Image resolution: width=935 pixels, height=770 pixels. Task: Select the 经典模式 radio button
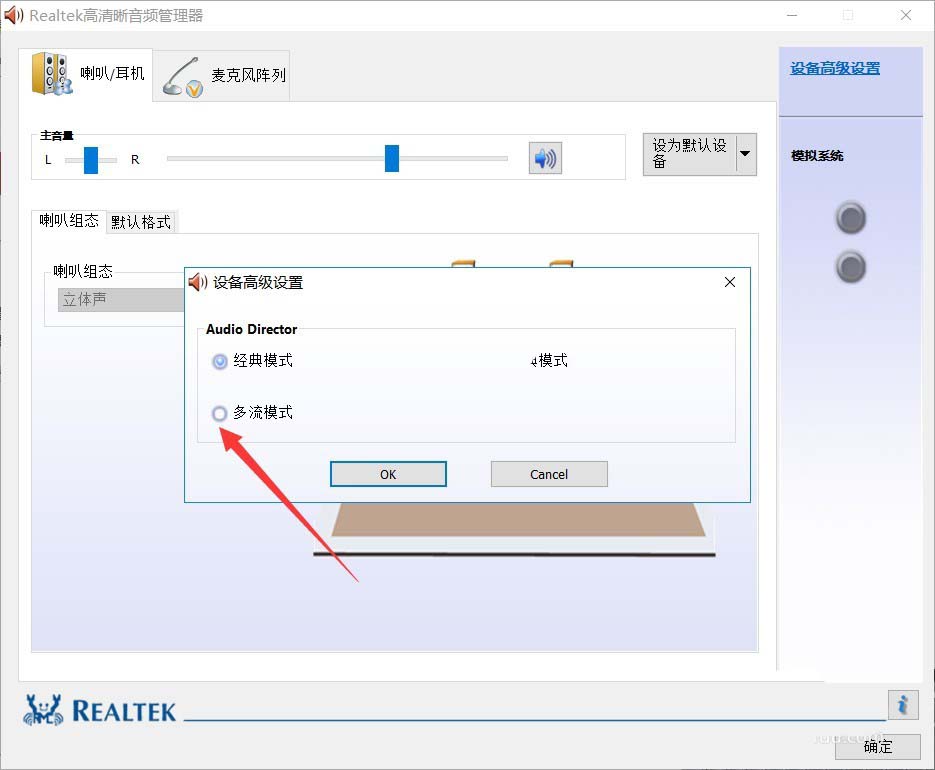pos(219,361)
